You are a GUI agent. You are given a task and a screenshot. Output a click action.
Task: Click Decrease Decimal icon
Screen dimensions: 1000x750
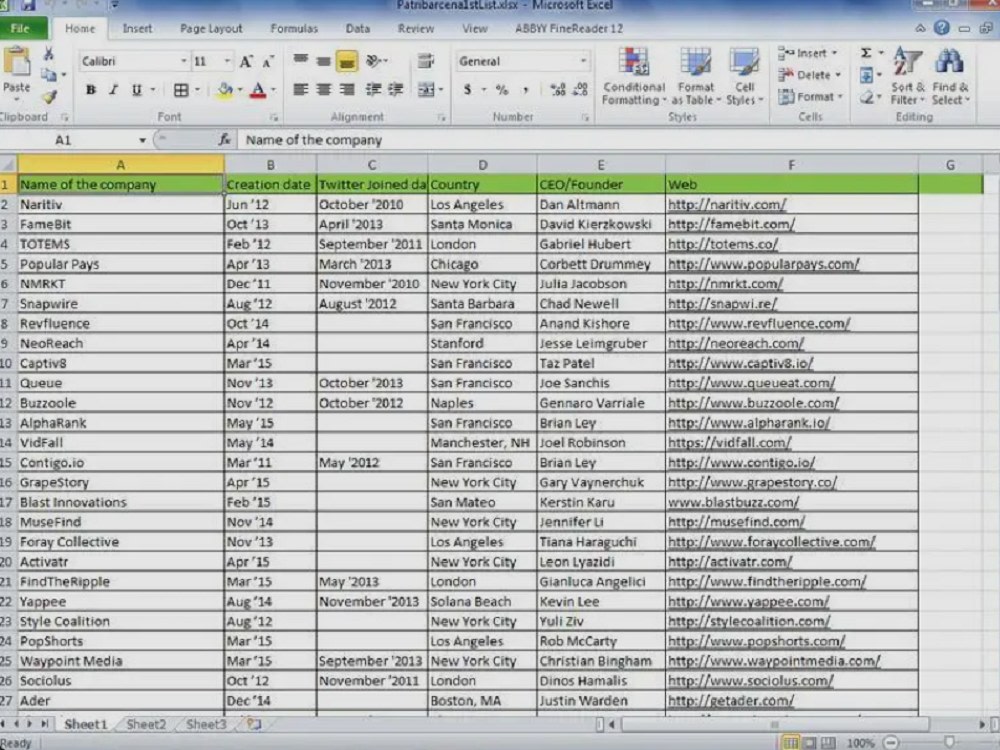pos(580,90)
